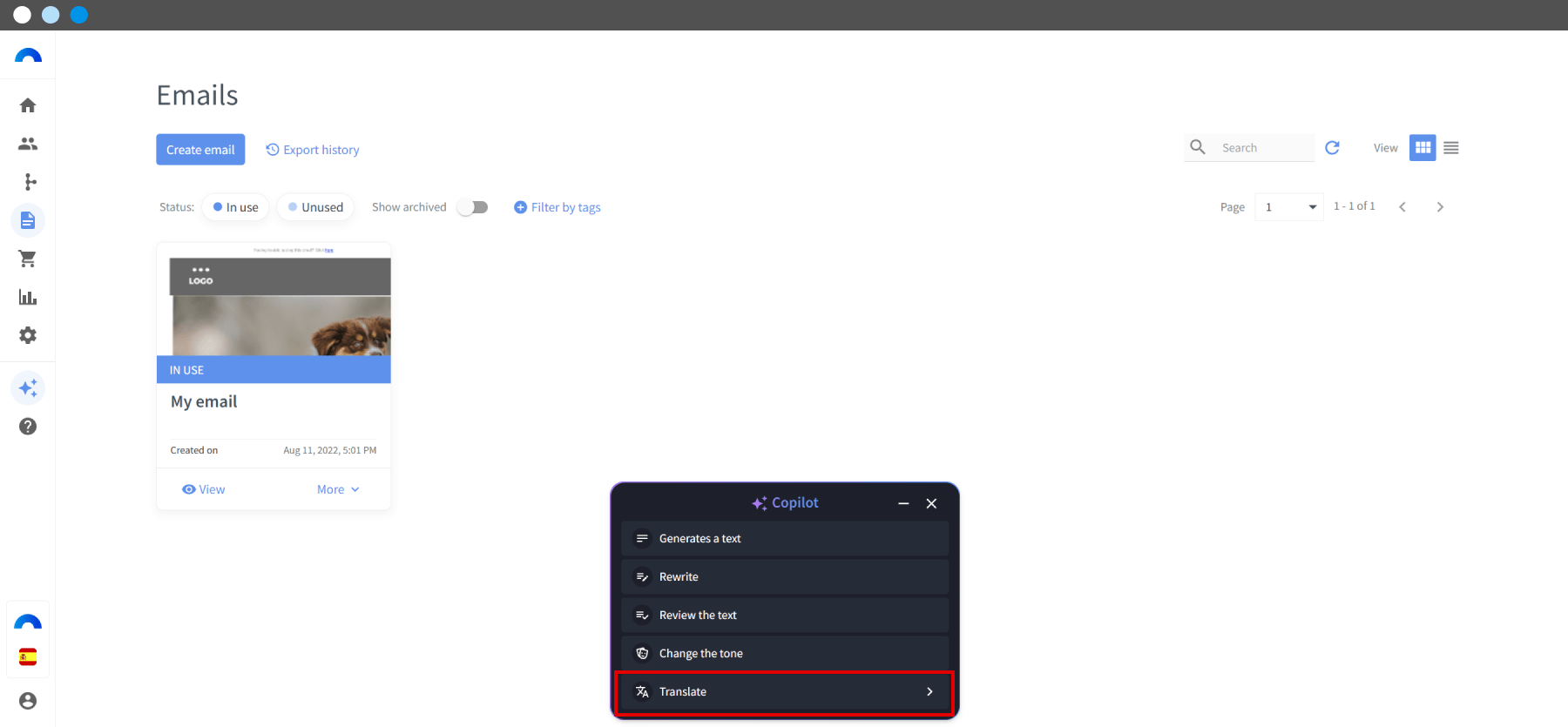Click the Search input field
The width and height of the screenshot is (1568, 727).
tap(1265, 148)
